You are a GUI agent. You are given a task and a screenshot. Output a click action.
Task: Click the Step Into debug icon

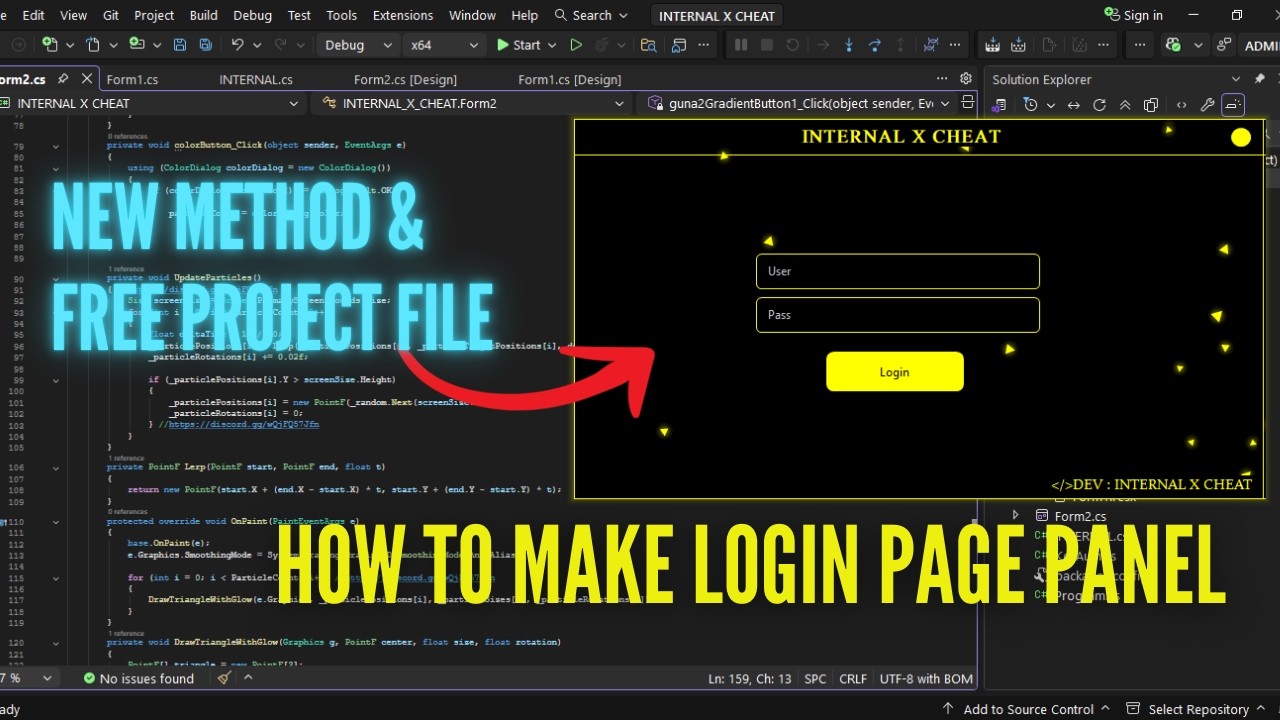pos(849,45)
